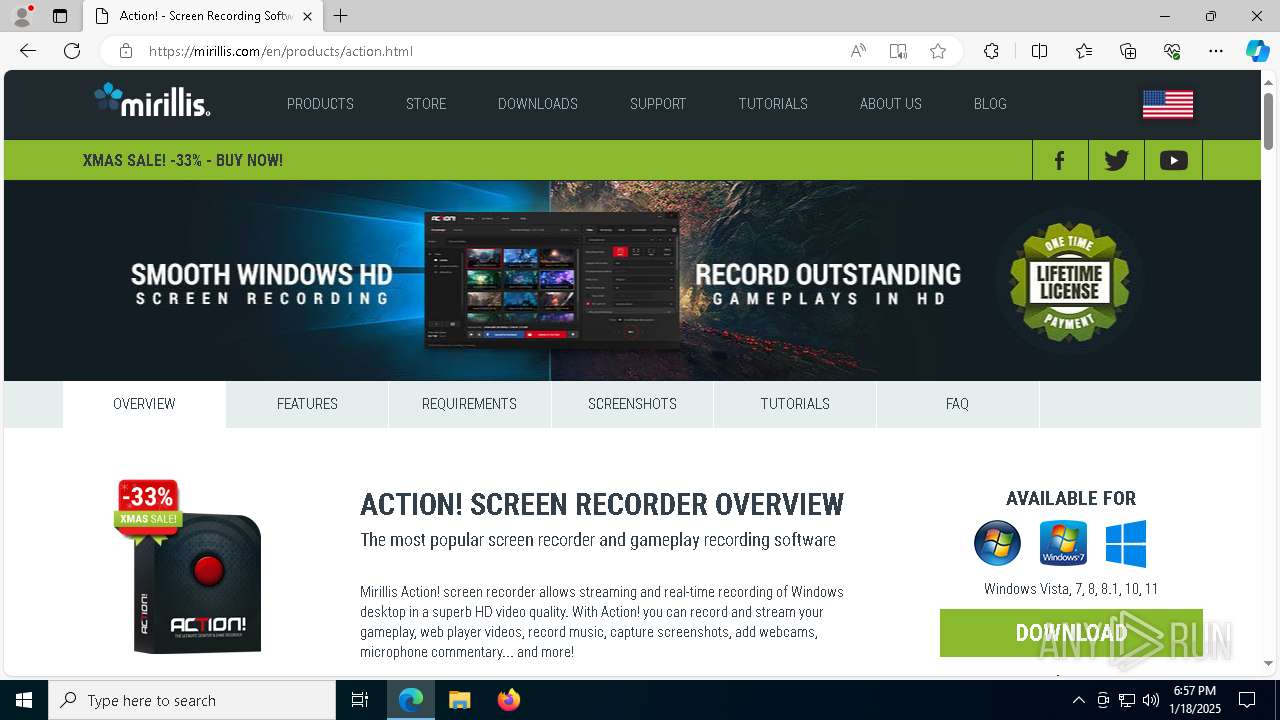Switch to the FAQ tab
Viewport: 1280px width, 720px height.
[x=957, y=404]
